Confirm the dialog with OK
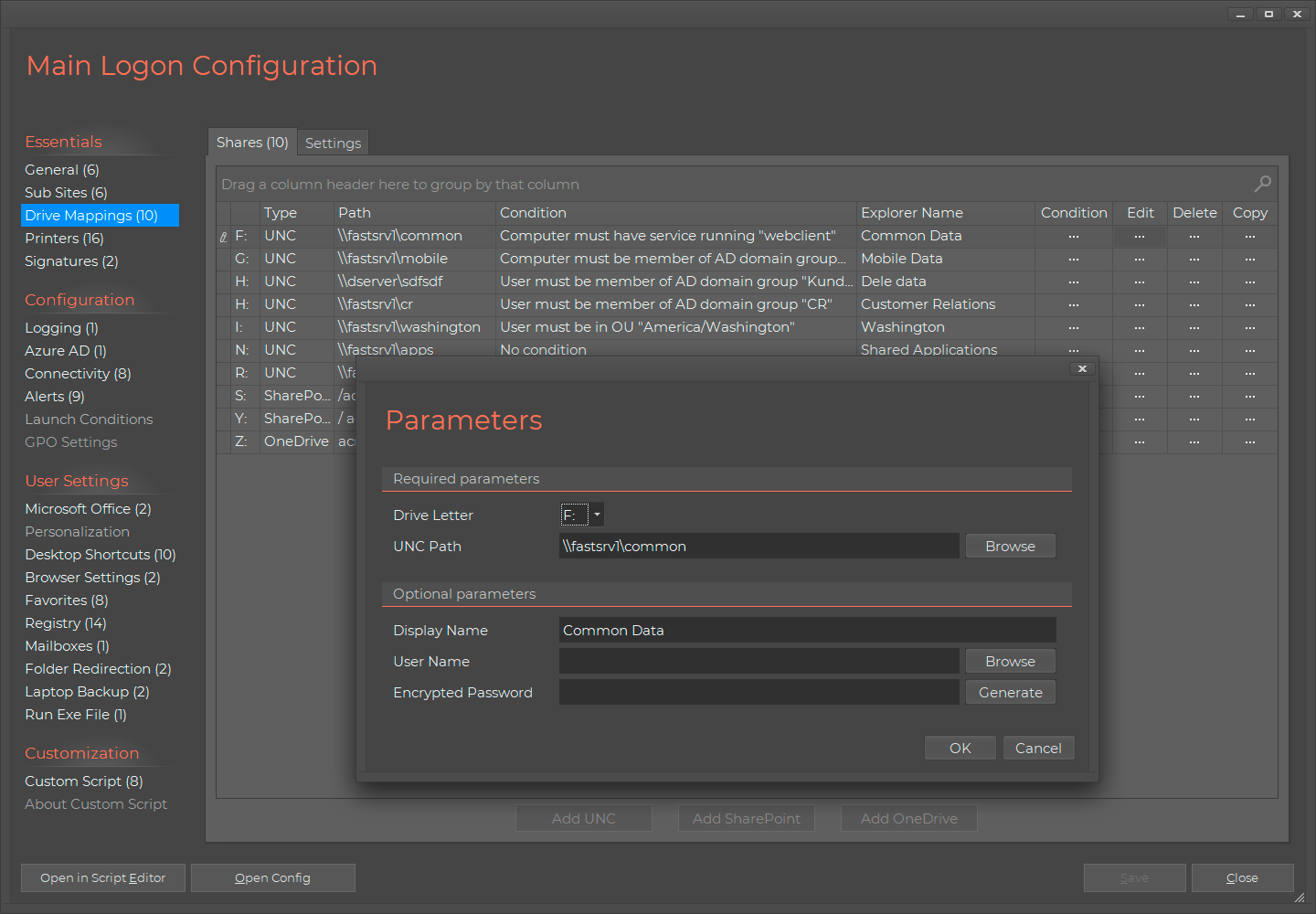 pos(960,748)
